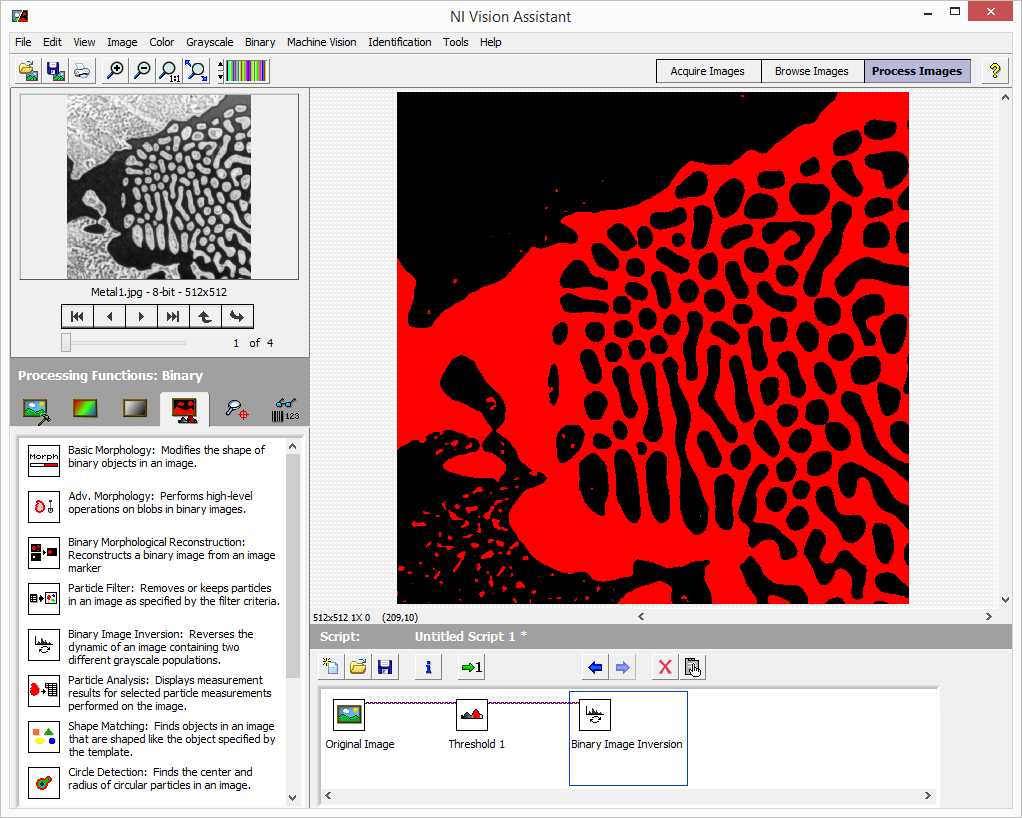Image resolution: width=1022 pixels, height=818 pixels.
Task: Run the script once with green arrow
Action: tap(471, 667)
